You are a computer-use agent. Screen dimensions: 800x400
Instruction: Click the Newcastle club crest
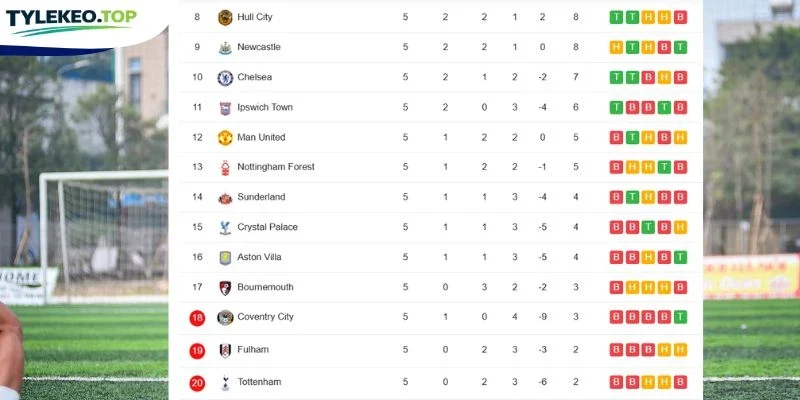pyautogui.click(x=225, y=47)
